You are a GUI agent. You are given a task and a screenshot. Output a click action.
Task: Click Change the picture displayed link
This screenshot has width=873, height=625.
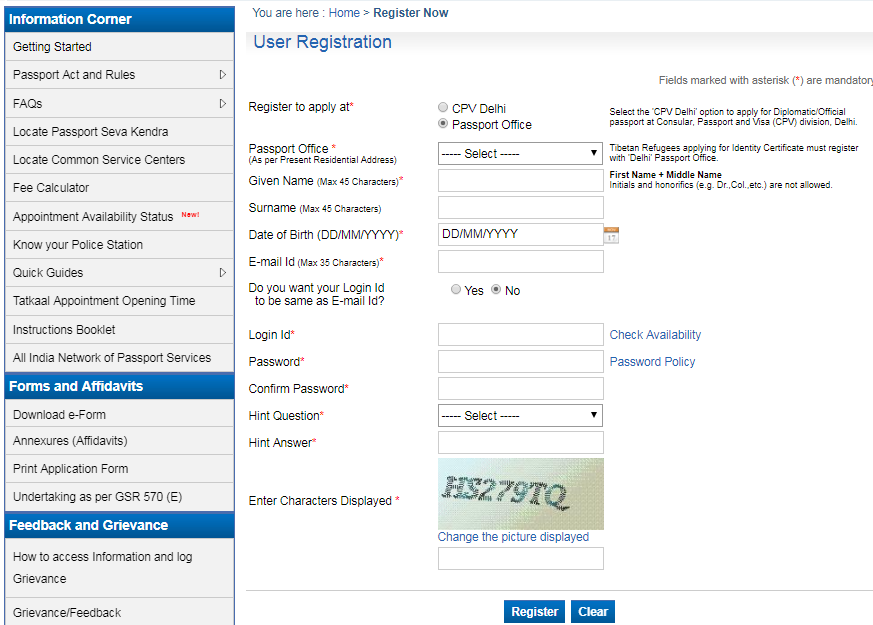coord(513,537)
